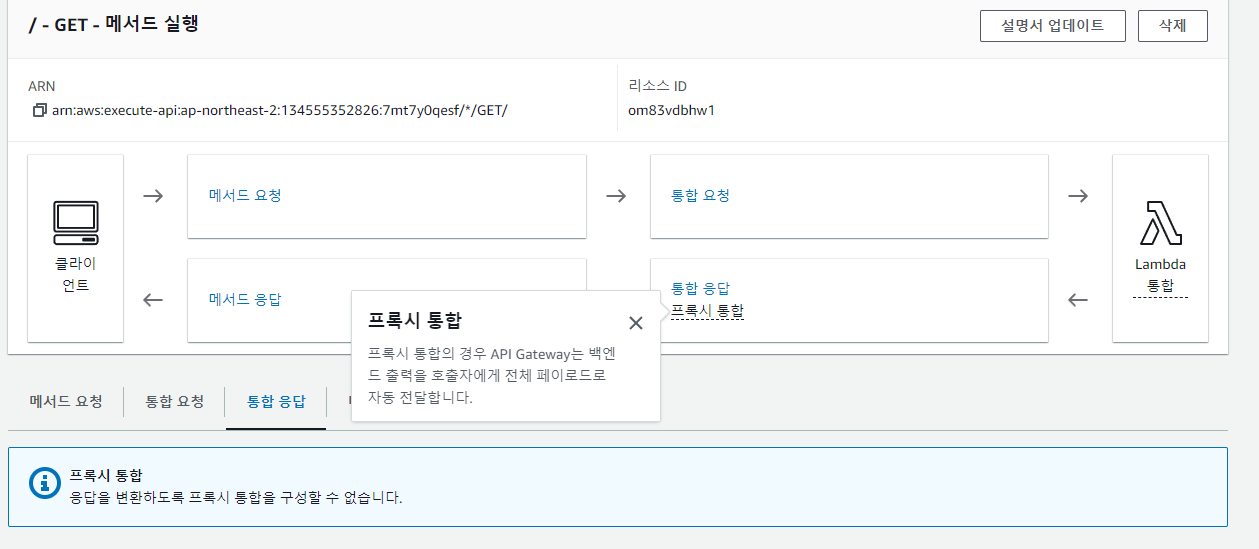Click the 삭제 button

[x=1172, y=26]
